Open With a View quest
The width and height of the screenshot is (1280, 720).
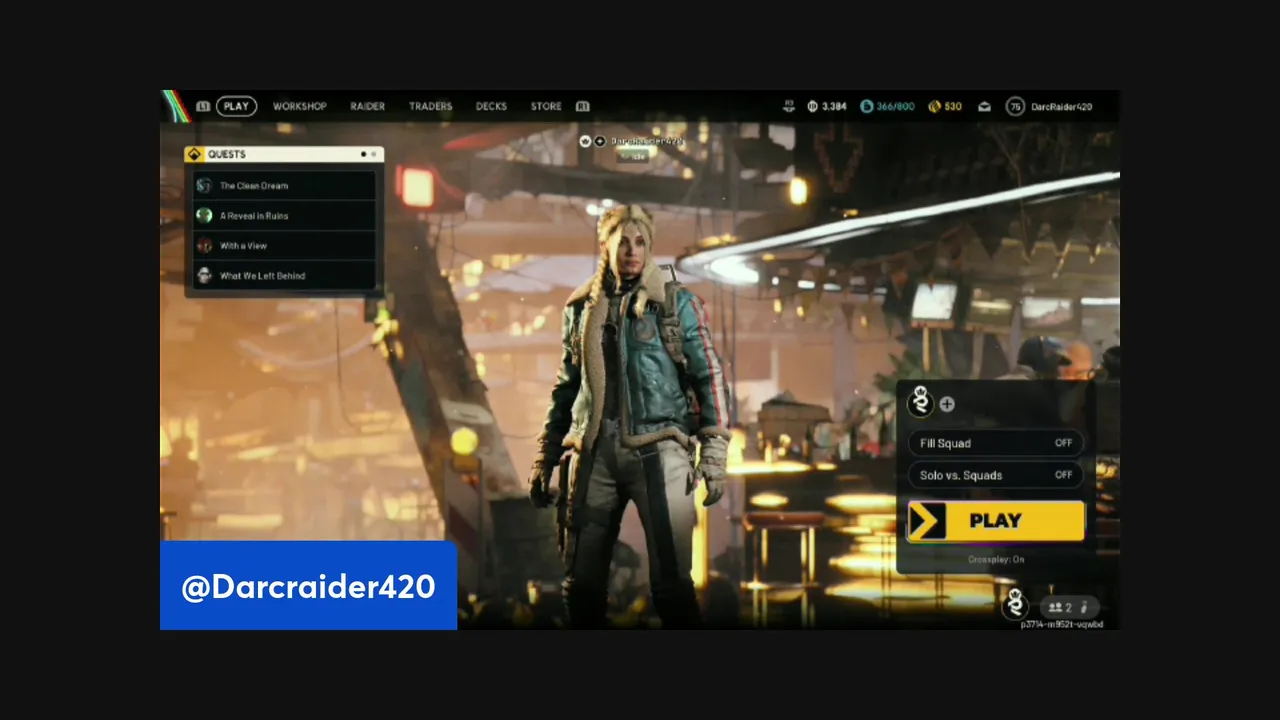[x=284, y=245]
